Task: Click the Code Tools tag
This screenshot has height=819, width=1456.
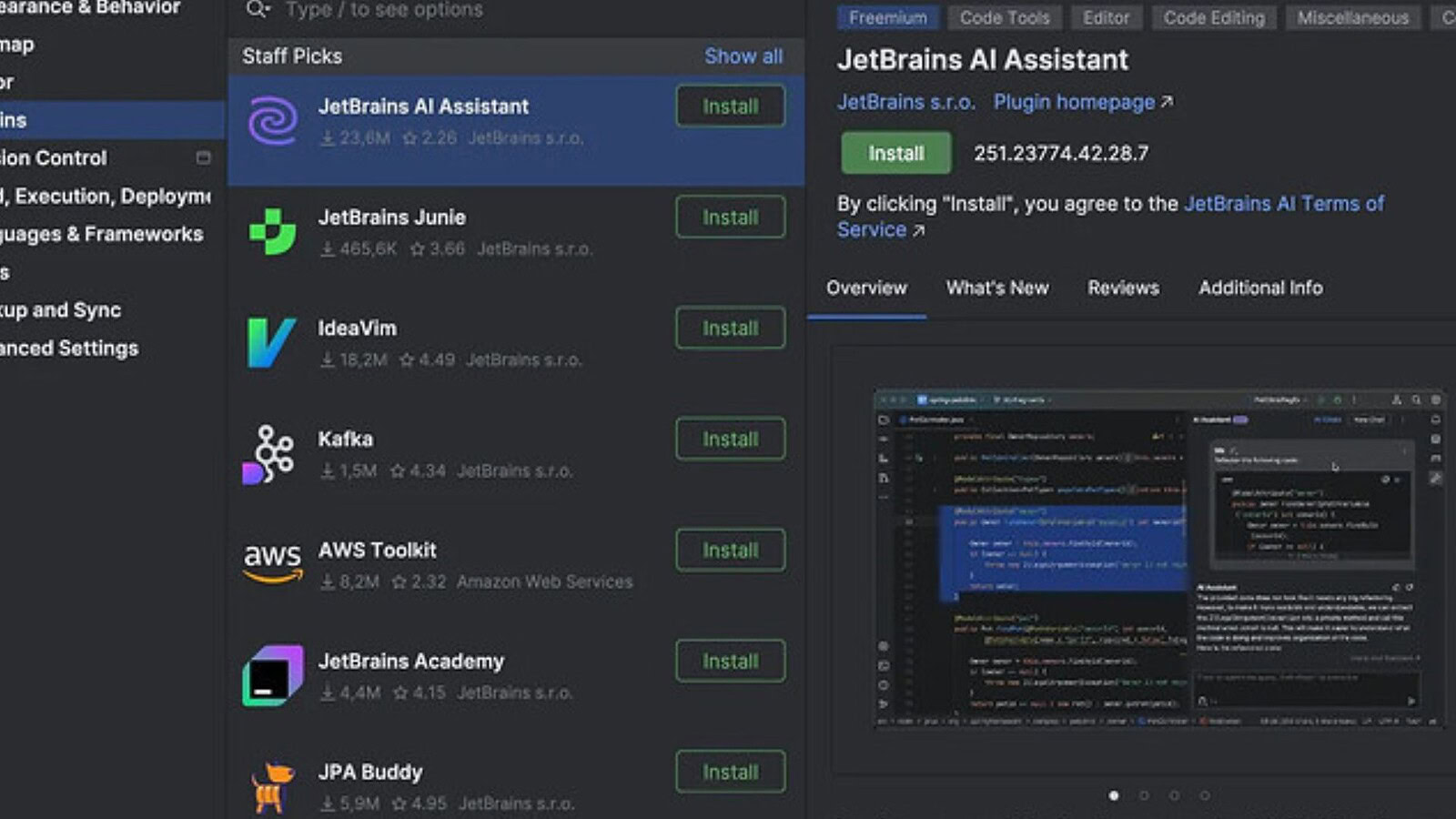Action: click(x=1005, y=17)
